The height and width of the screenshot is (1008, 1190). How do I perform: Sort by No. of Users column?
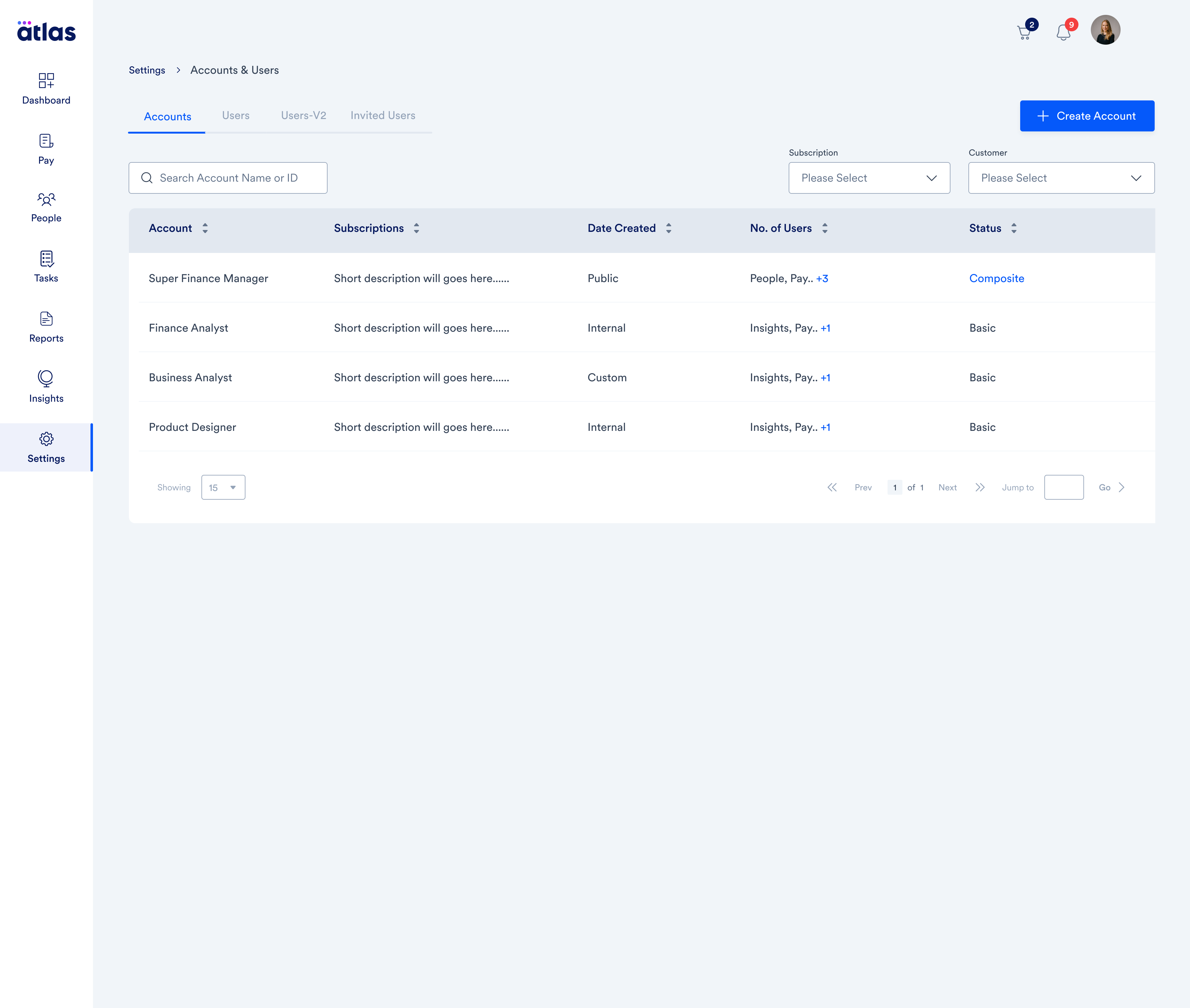click(x=825, y=228)
